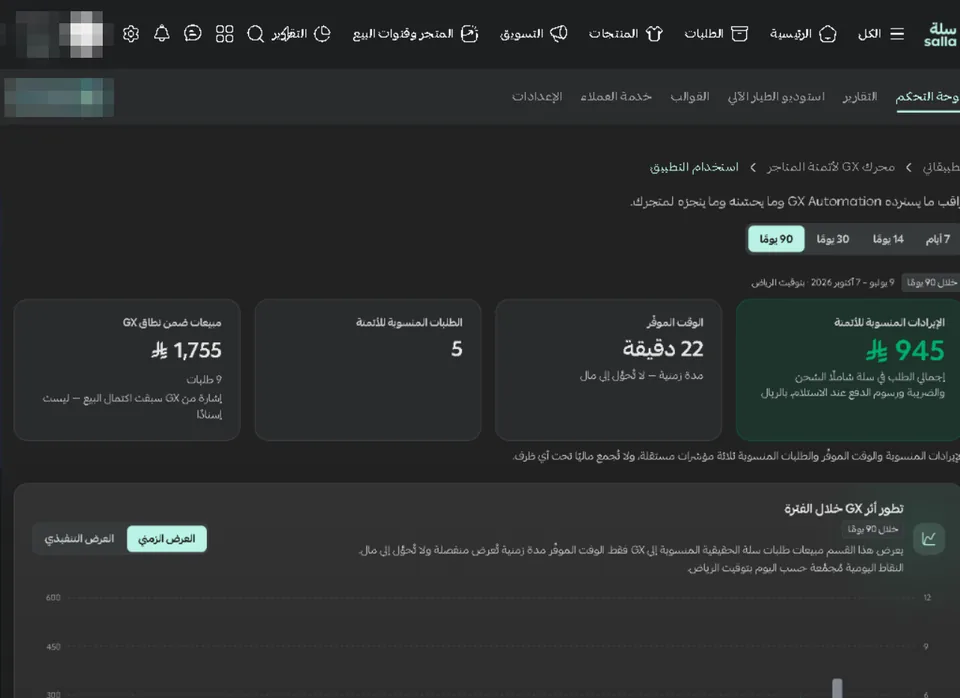This screenshot has height=698, width=960.
Task: Select the 90 يومًا period
Action: 776,239
